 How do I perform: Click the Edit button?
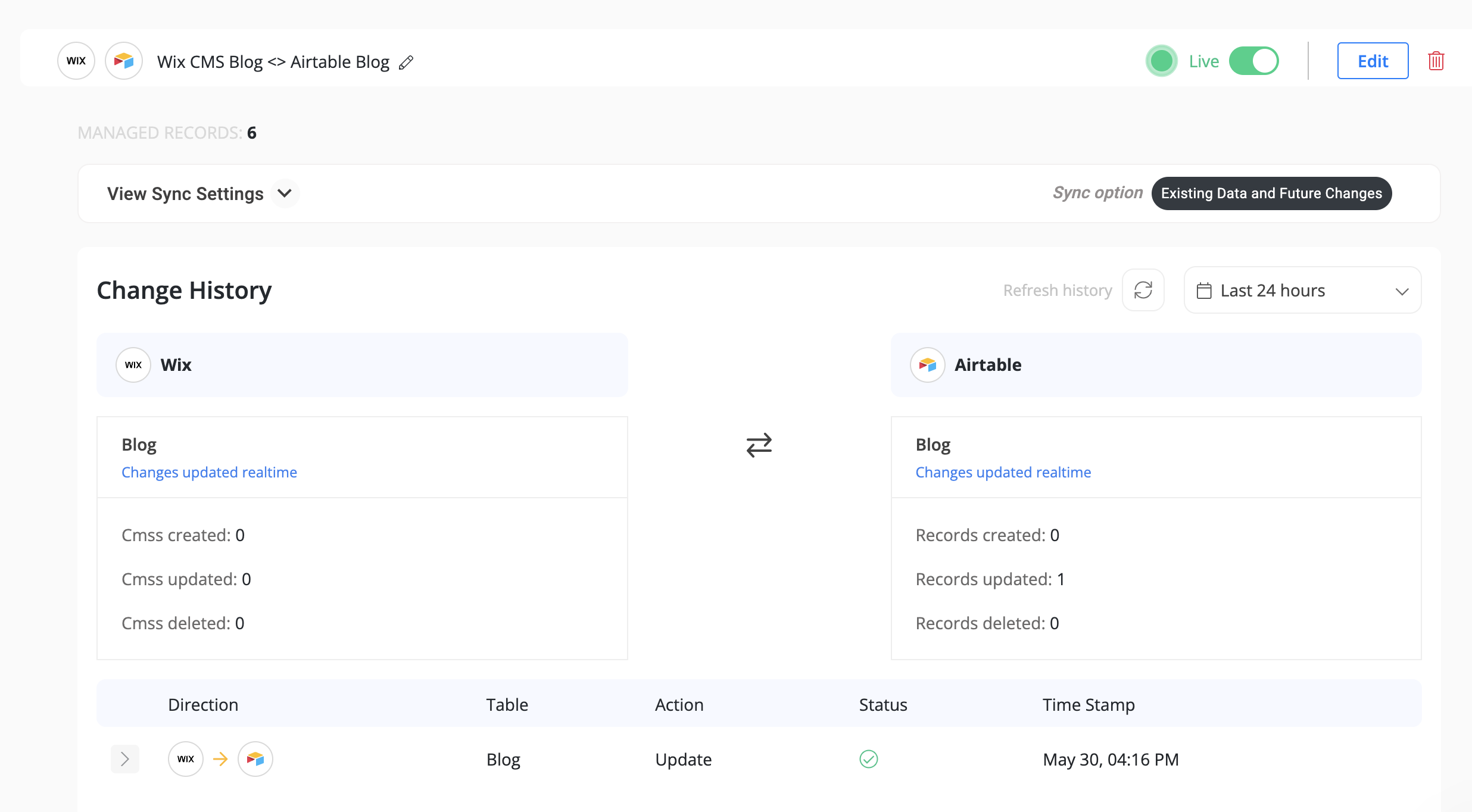[1373, 61]
